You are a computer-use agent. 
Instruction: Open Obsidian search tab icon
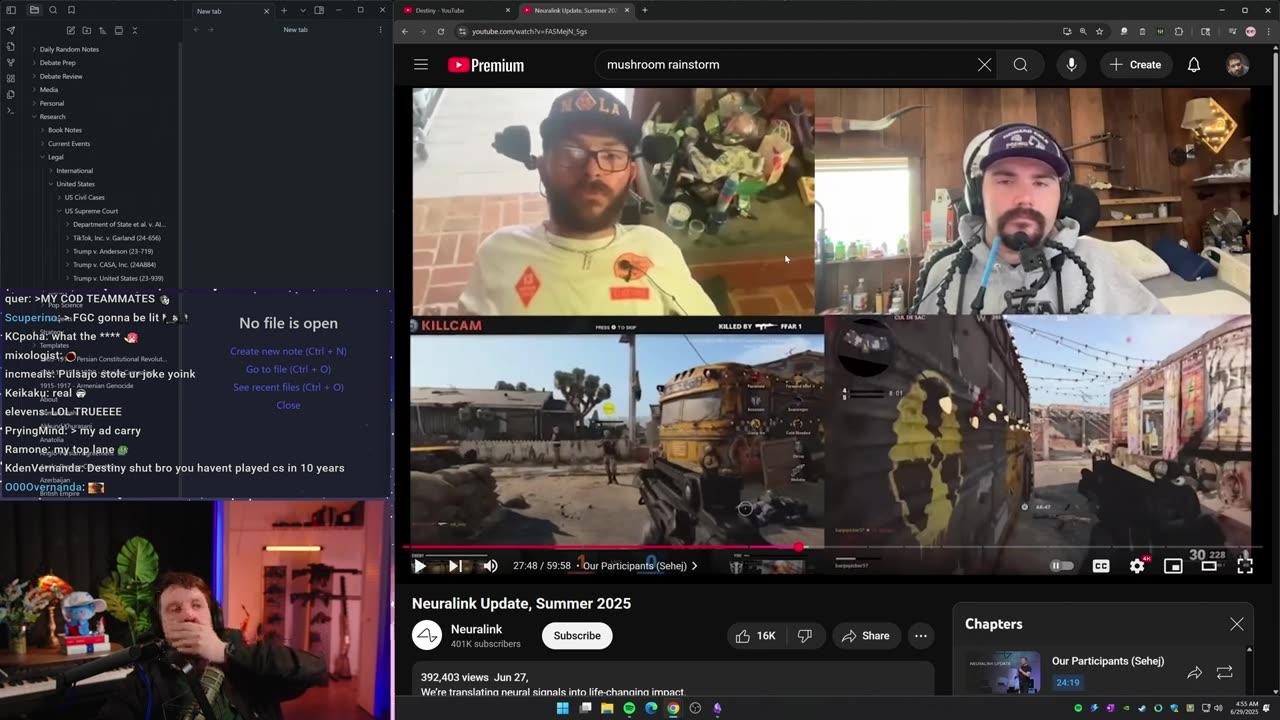[53, 10]
